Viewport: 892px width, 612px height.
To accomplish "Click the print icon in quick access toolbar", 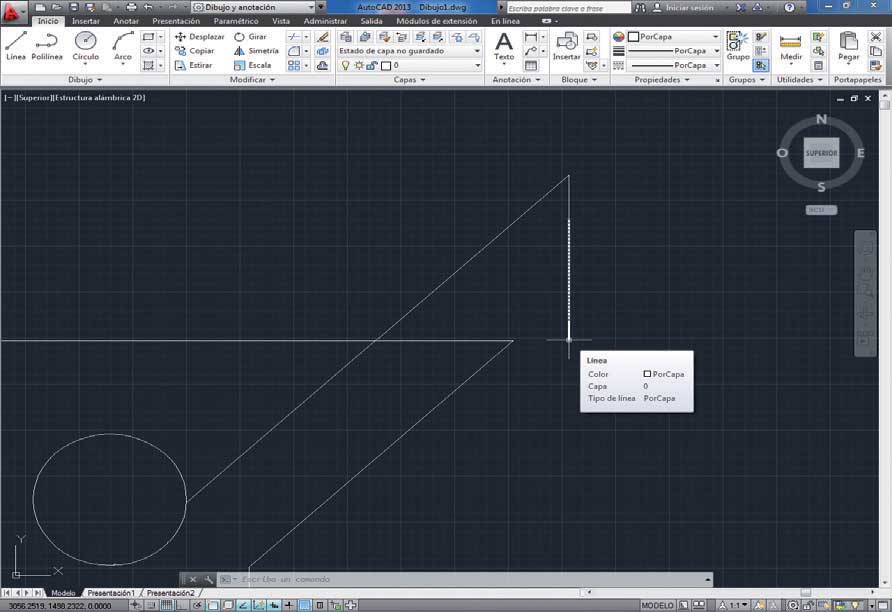I will (131, 7).
